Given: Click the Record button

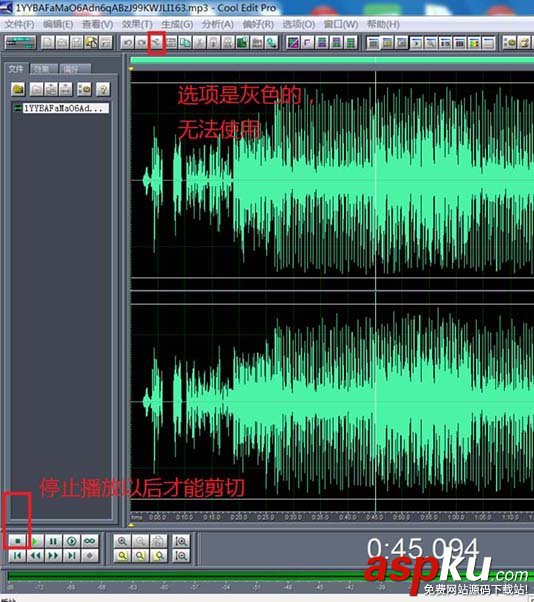Looking at the screenshot, I should [x=90, y=556].
